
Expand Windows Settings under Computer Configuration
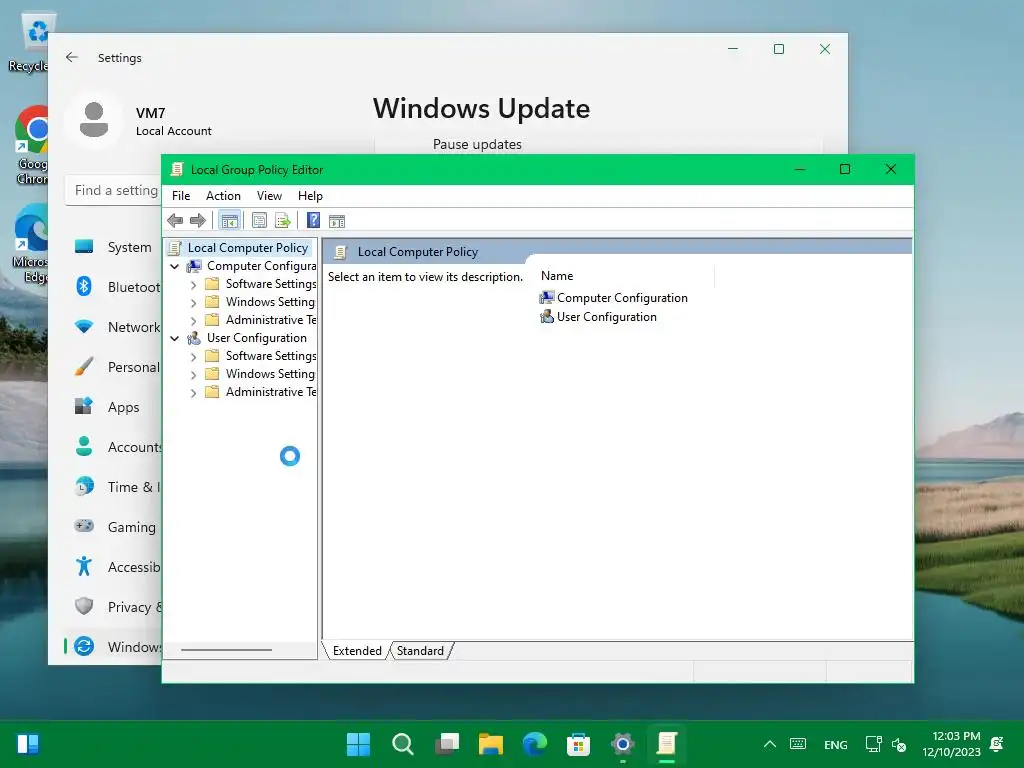(x=193, y=302)
